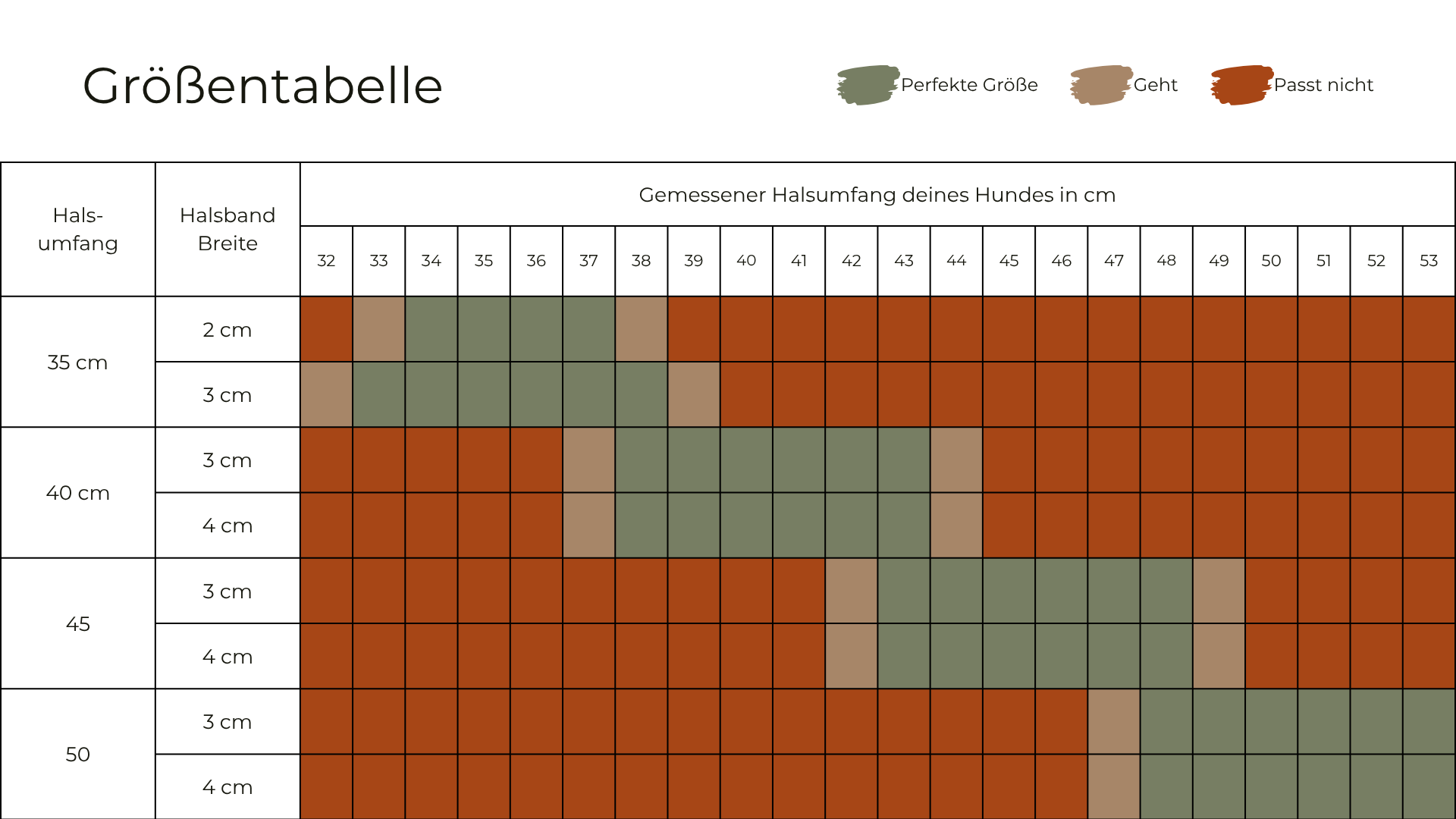The width and height of the screenshot is (1456, 819).
Task: Select the Perfekte Größe legend label
Action: 969,85
